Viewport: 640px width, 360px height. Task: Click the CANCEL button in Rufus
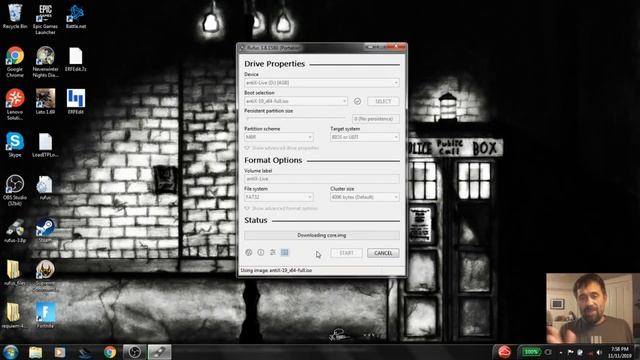383,253
